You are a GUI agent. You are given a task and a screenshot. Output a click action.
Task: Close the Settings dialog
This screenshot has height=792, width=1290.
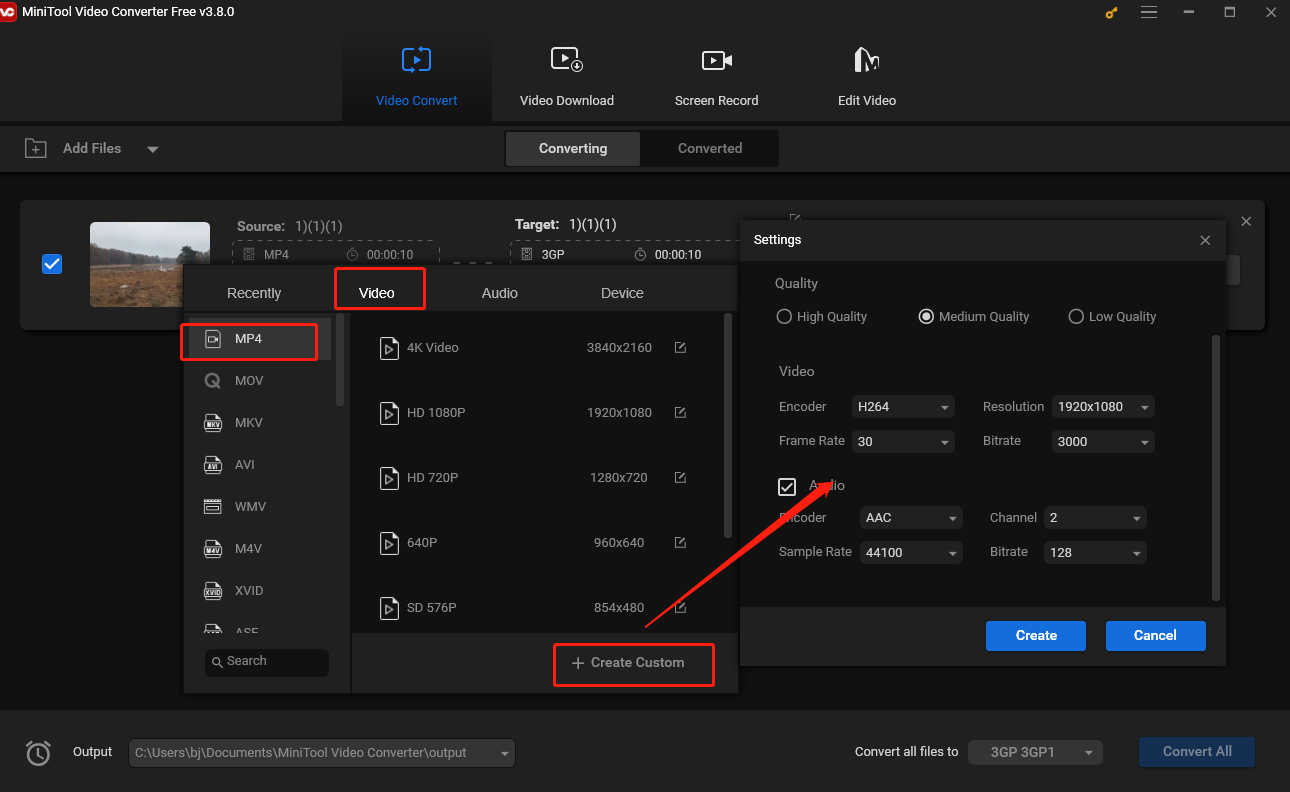coord(1205,240)
